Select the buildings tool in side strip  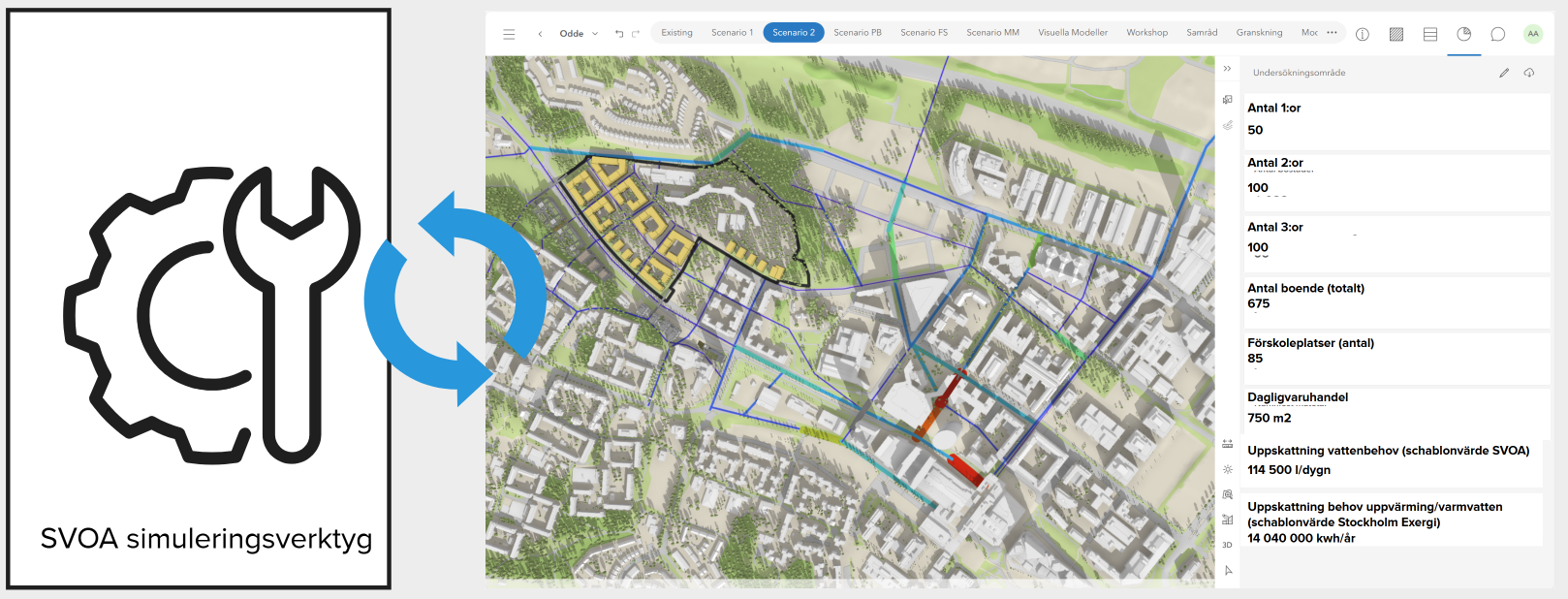click(1228, 100)
